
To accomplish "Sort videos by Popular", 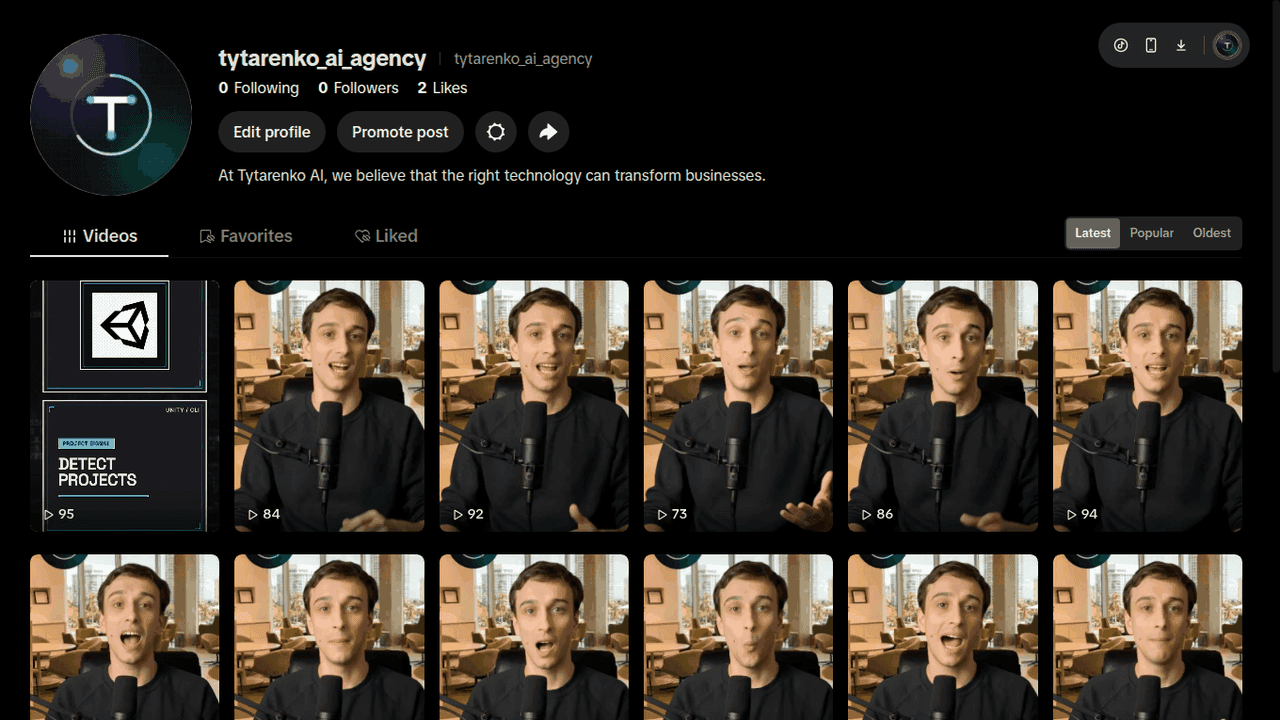I will tap(1152, 233).
